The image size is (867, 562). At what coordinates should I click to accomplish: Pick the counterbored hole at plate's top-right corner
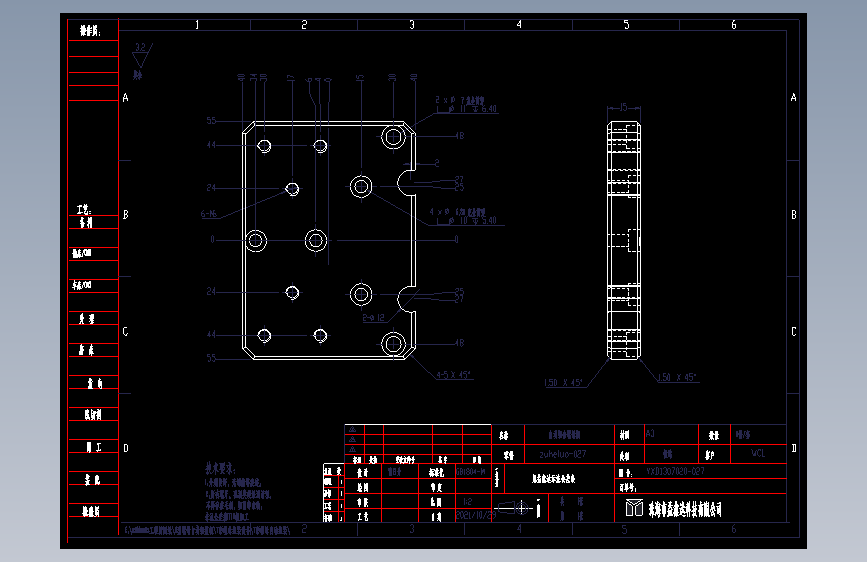tap(393, 136)
